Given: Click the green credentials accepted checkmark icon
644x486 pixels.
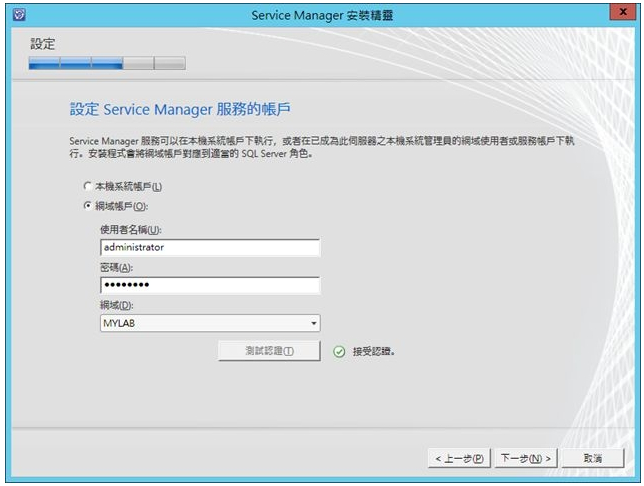Looking at the screenshot, I should pos(339,352).
